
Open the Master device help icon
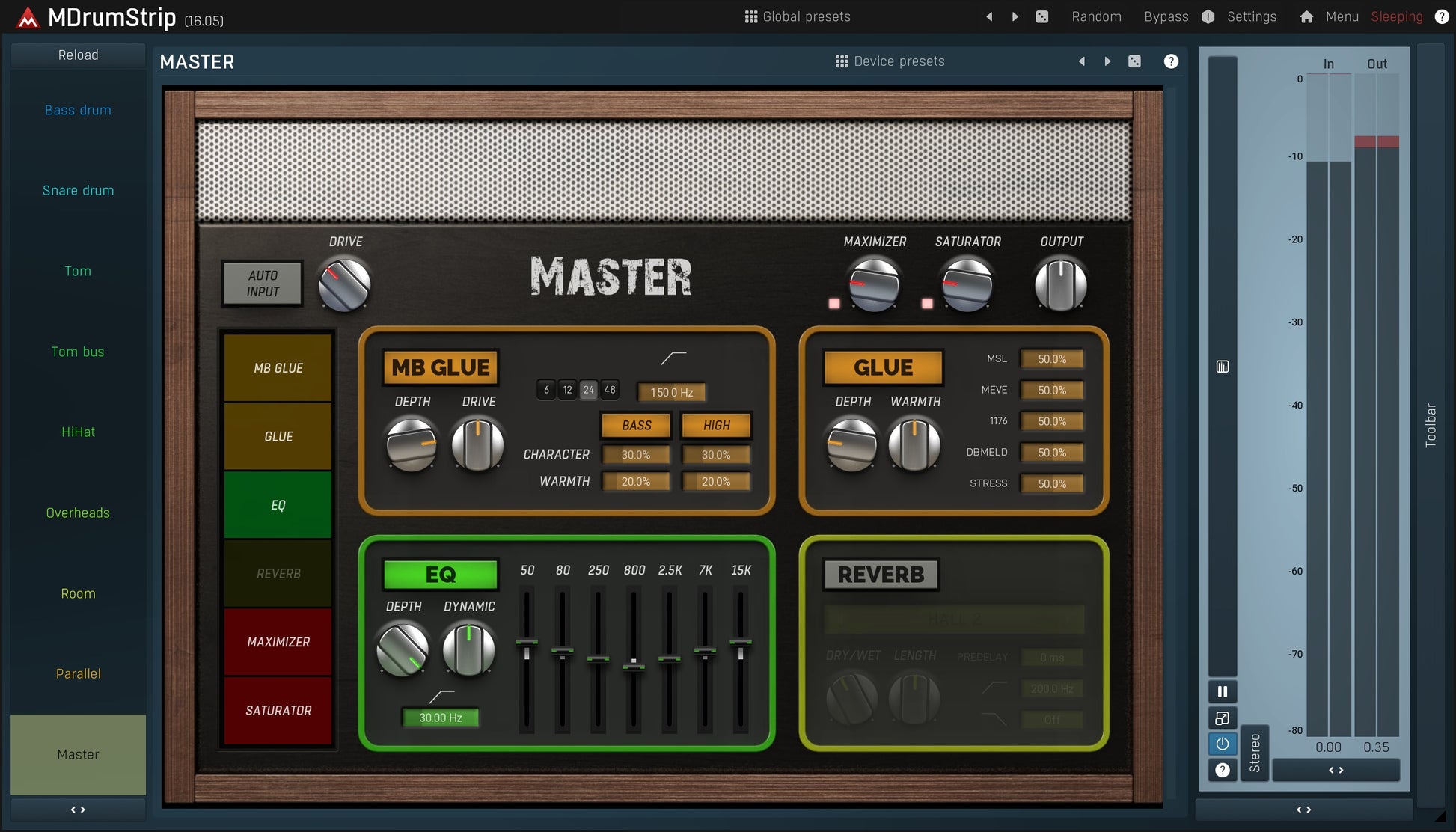click(1171, 61)
